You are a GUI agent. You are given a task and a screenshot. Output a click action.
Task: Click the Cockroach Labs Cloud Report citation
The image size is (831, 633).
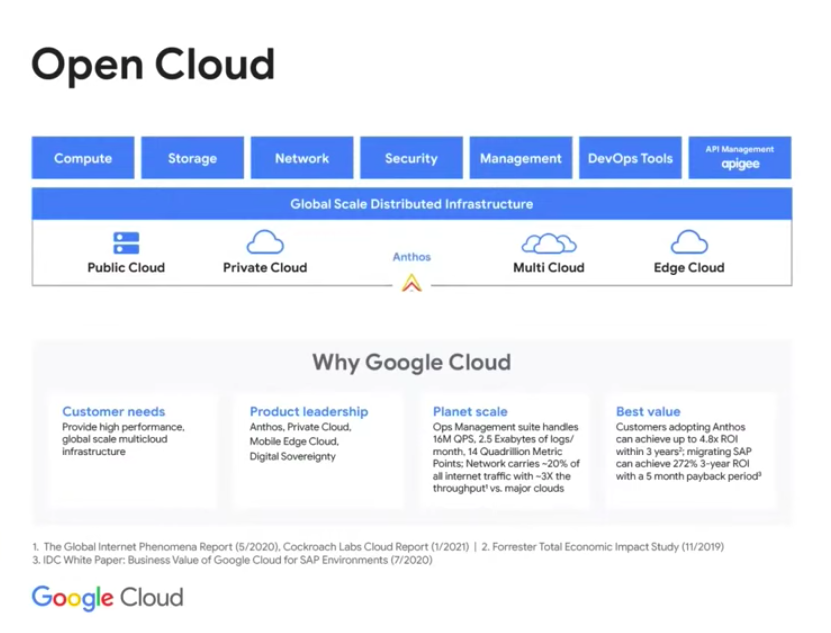(x=376, y=547)
